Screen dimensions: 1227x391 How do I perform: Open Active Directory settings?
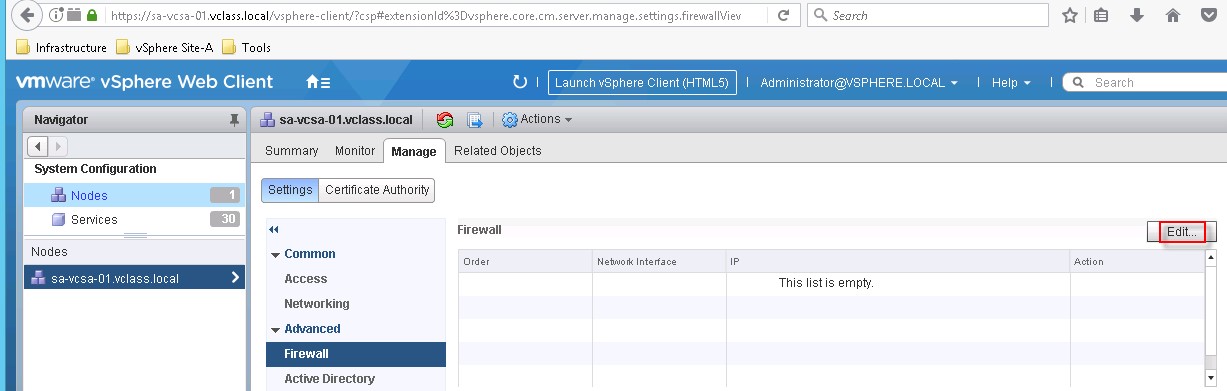tap(329, 379)
